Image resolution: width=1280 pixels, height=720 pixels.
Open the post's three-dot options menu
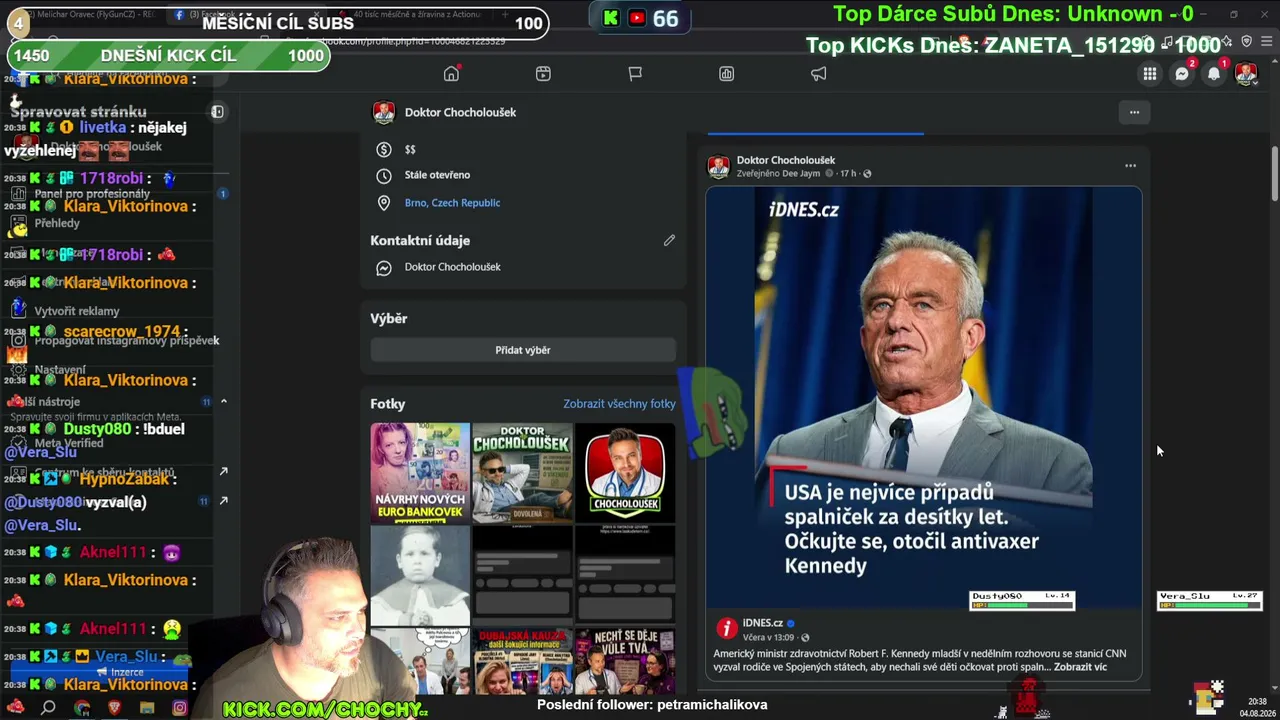[x=1130, y=166]
